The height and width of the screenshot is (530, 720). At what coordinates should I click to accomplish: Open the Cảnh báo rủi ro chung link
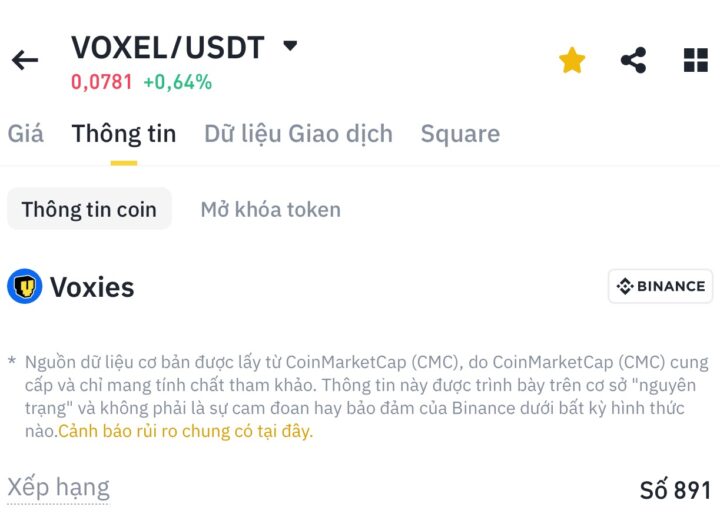[x=186, y=431]
